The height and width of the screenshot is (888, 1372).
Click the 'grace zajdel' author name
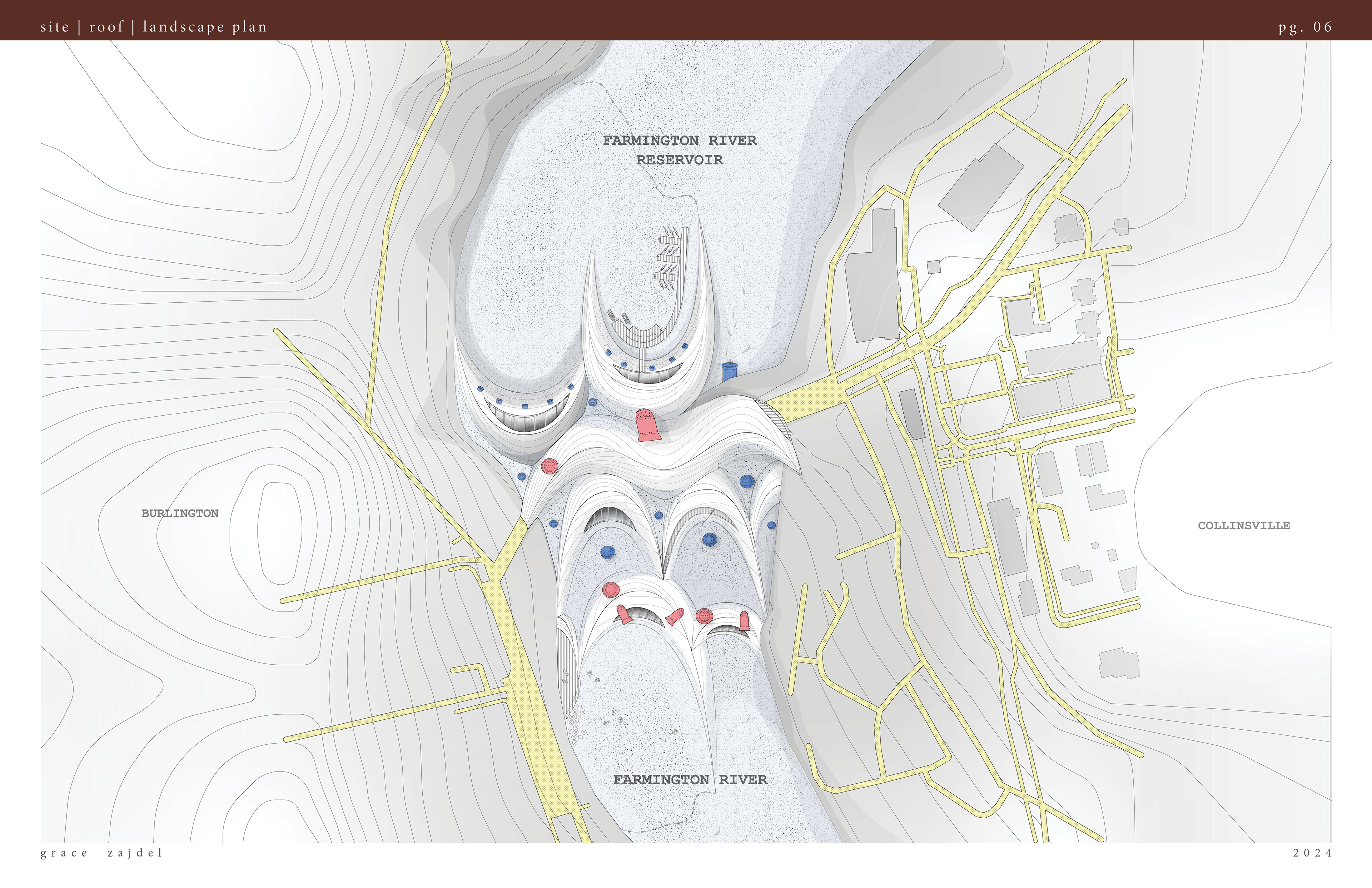(102, 853)
